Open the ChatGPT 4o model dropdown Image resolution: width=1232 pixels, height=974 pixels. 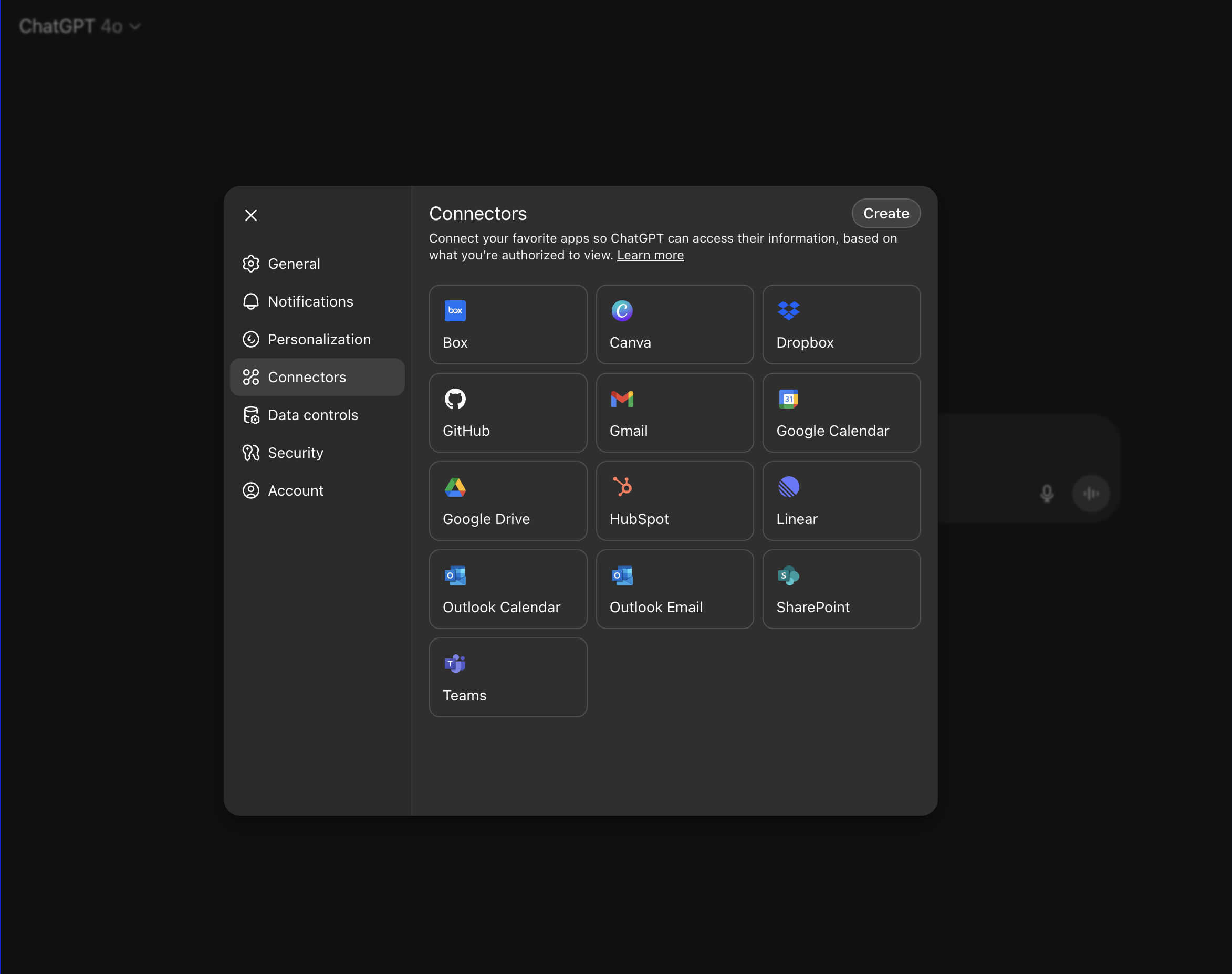[x=80, y=26]
